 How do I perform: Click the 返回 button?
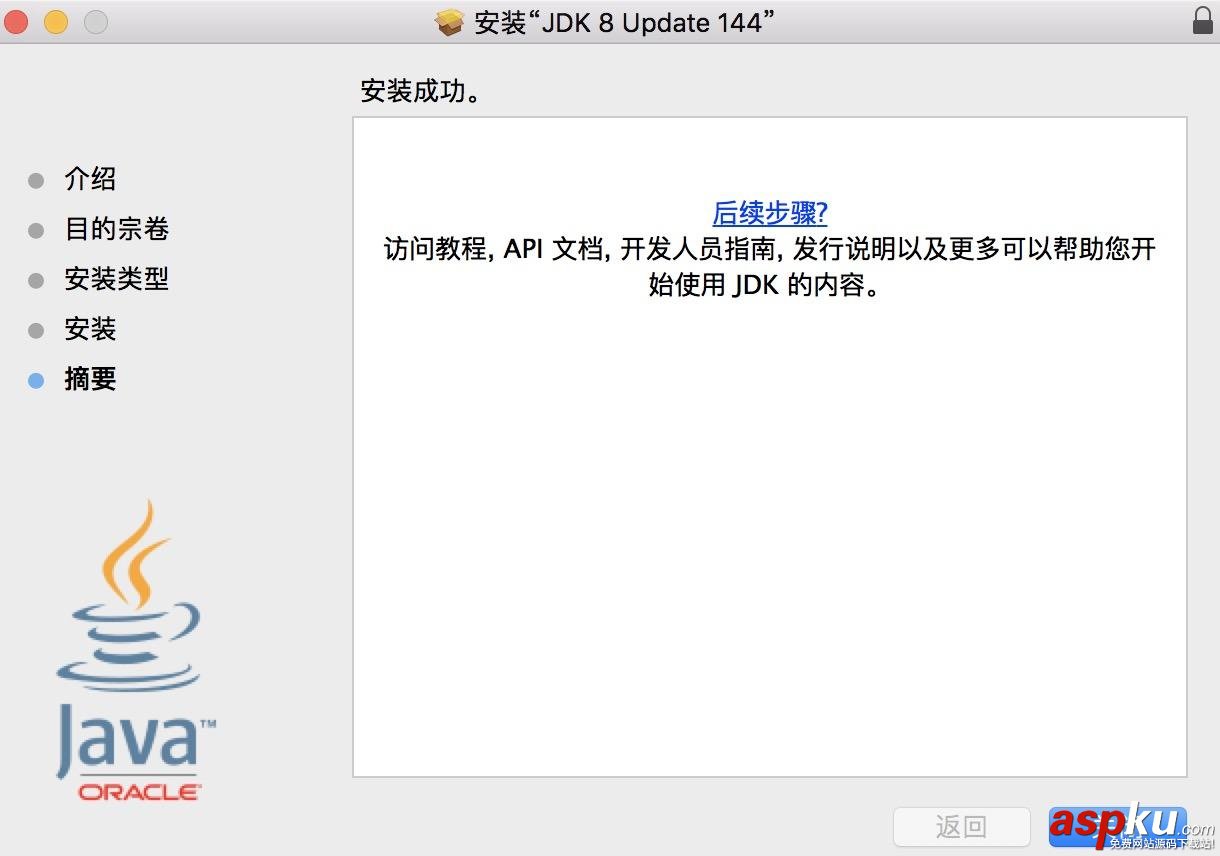(x=961, y=827)
